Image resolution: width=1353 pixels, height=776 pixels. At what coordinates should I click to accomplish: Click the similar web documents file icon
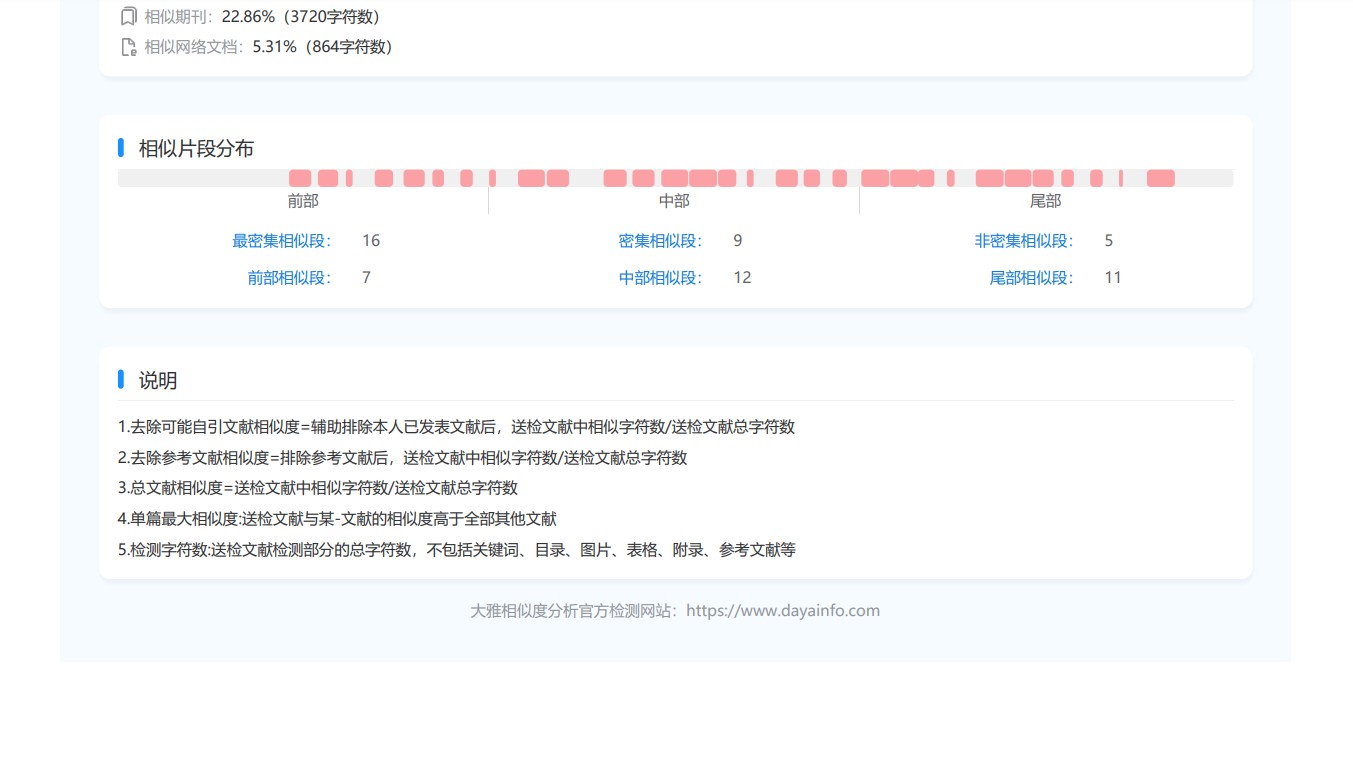(128, 47)
